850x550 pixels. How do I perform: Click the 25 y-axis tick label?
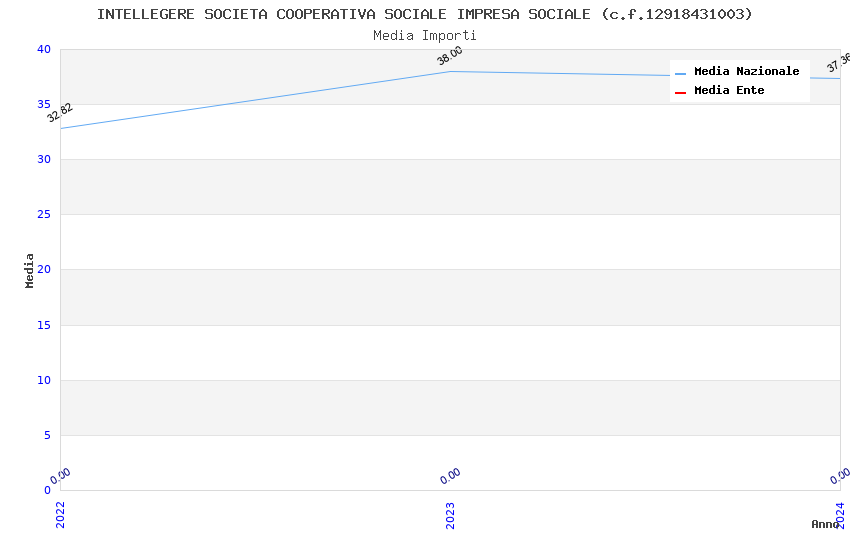44,215
